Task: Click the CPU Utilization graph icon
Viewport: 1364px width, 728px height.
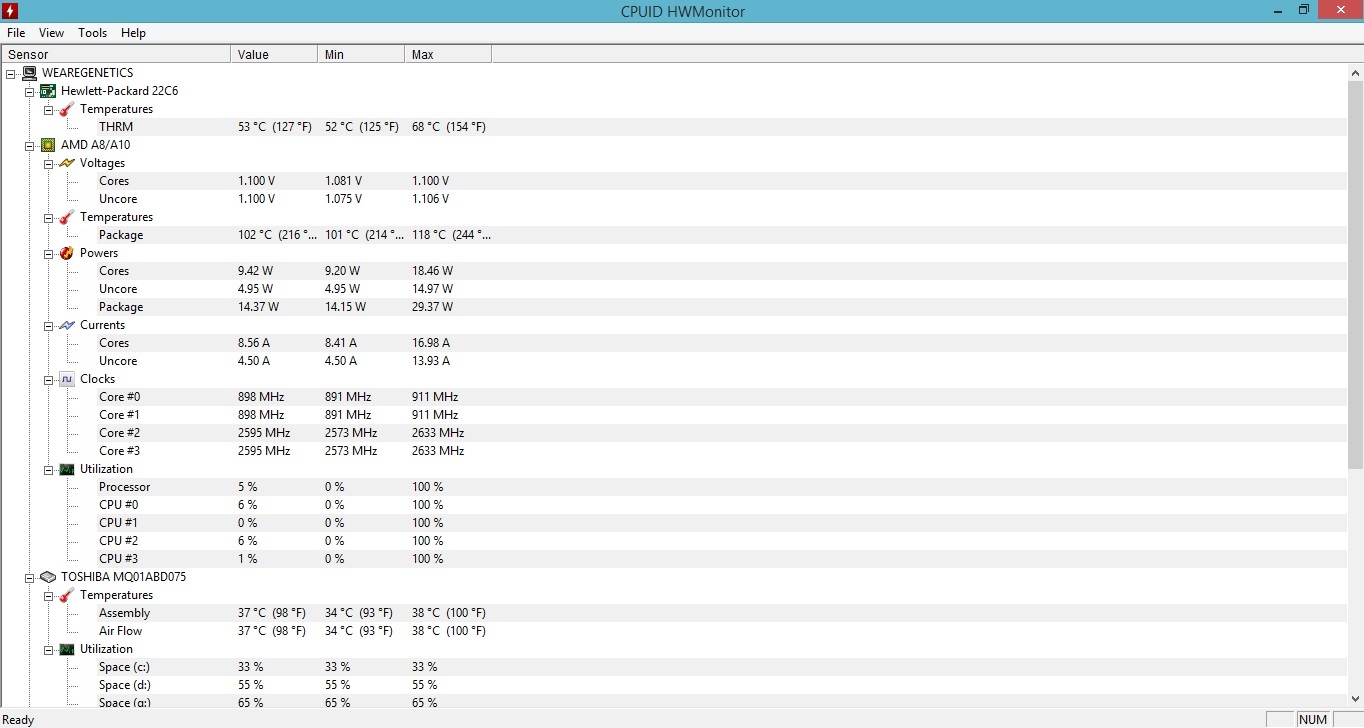Action: click(67, 469)
